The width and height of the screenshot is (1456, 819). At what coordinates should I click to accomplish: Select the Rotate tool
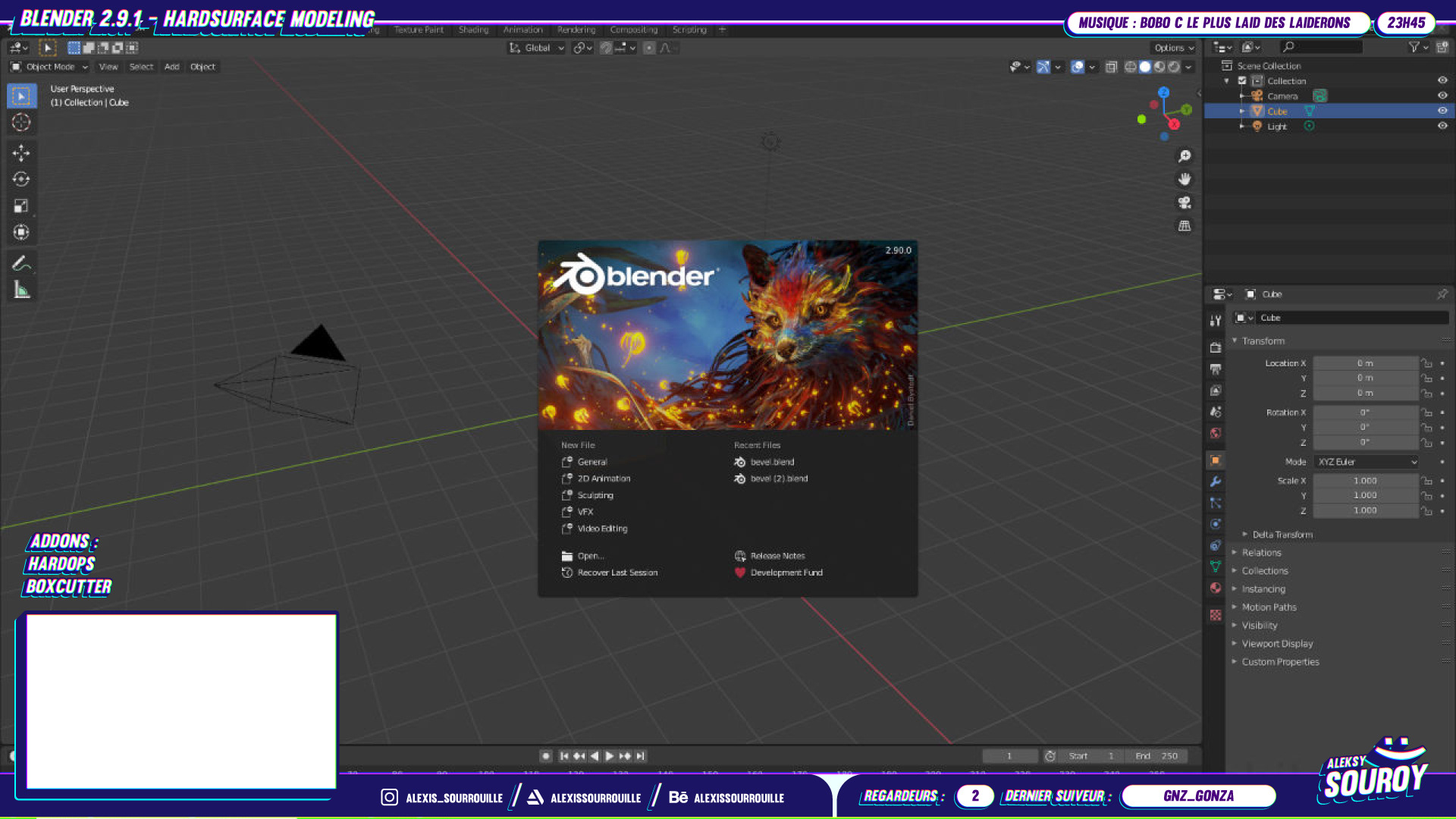[21, 180]
